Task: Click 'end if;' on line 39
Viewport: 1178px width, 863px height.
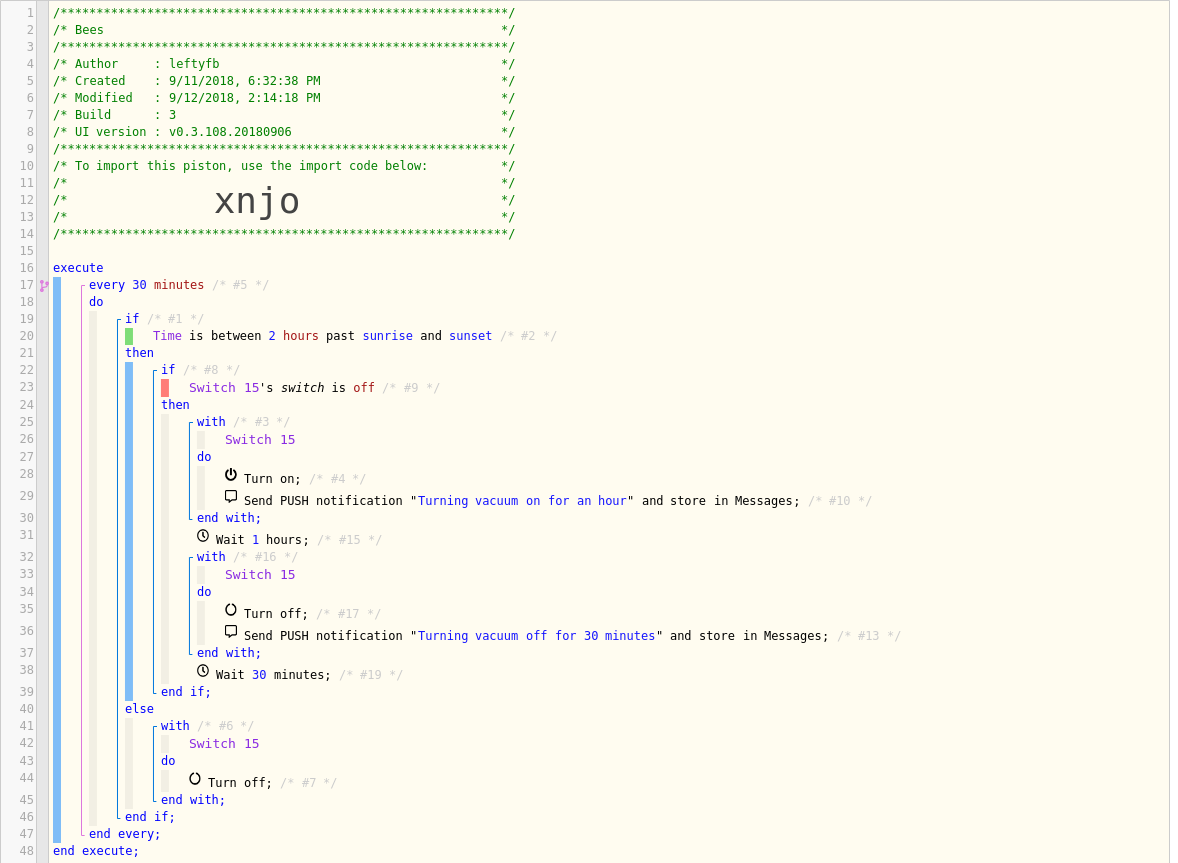Action: pyautogui.click(x=186, y=692)
